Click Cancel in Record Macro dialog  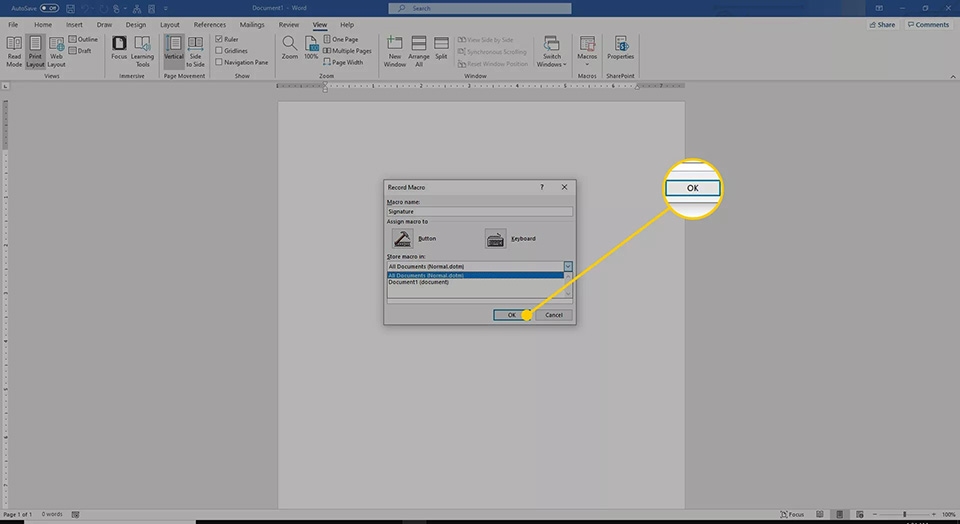pos(553,315)
